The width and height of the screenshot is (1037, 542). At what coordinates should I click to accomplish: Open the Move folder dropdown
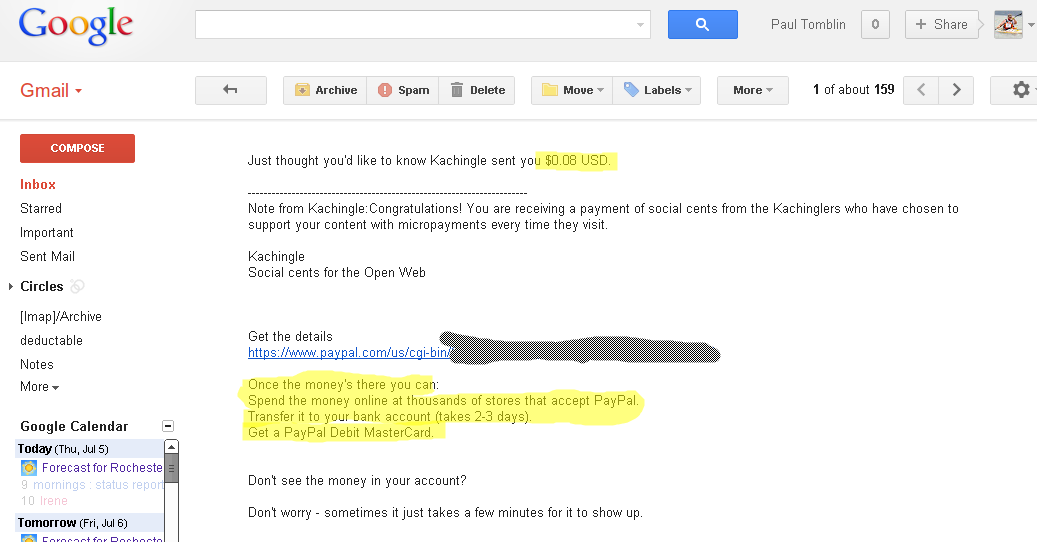pos(572,90)
